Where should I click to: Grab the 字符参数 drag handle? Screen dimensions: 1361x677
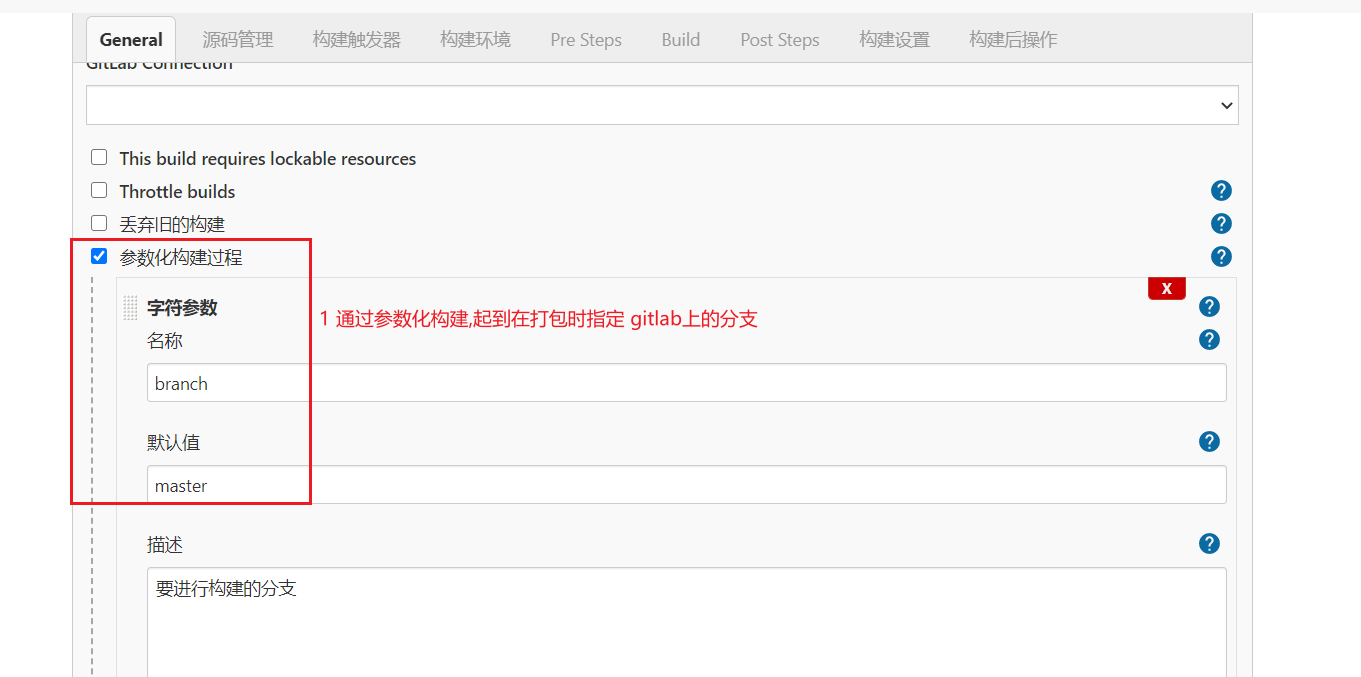130,308
